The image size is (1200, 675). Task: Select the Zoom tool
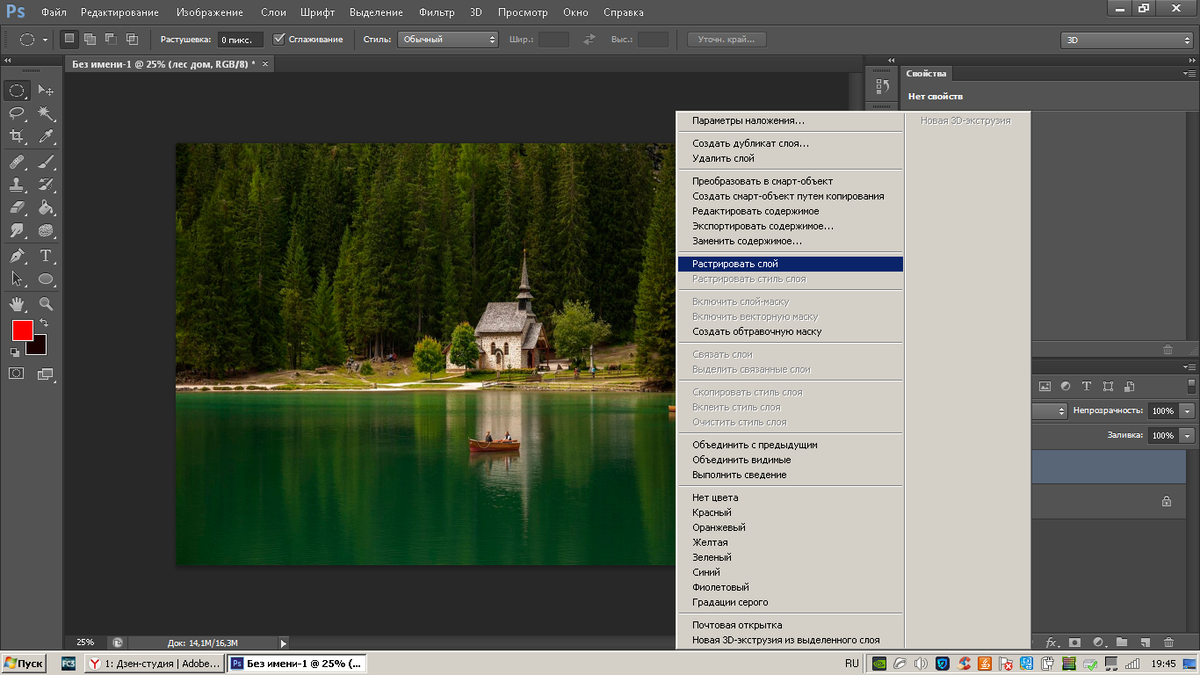[x=46, y=303]
